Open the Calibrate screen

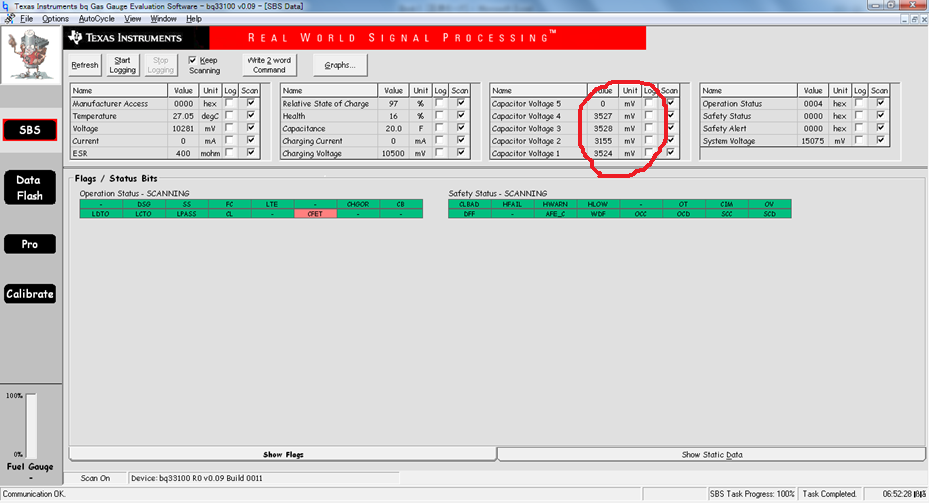click(x=30, y=294)
